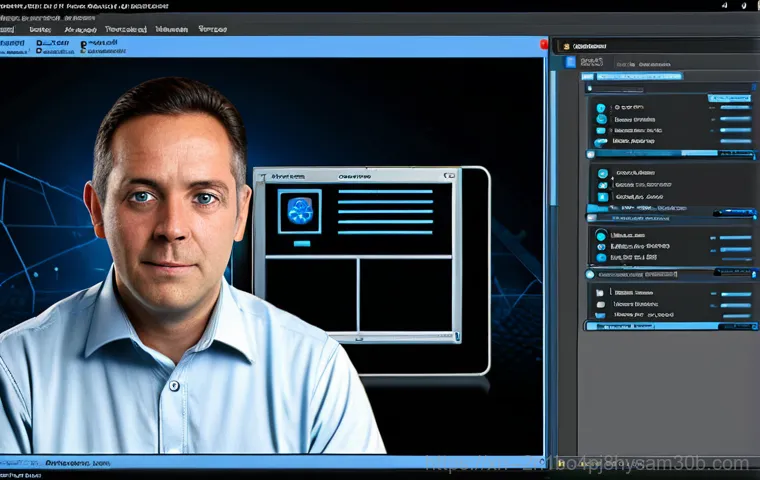Click the cyan circle icon heading the third group

click(x=601, y=236)
